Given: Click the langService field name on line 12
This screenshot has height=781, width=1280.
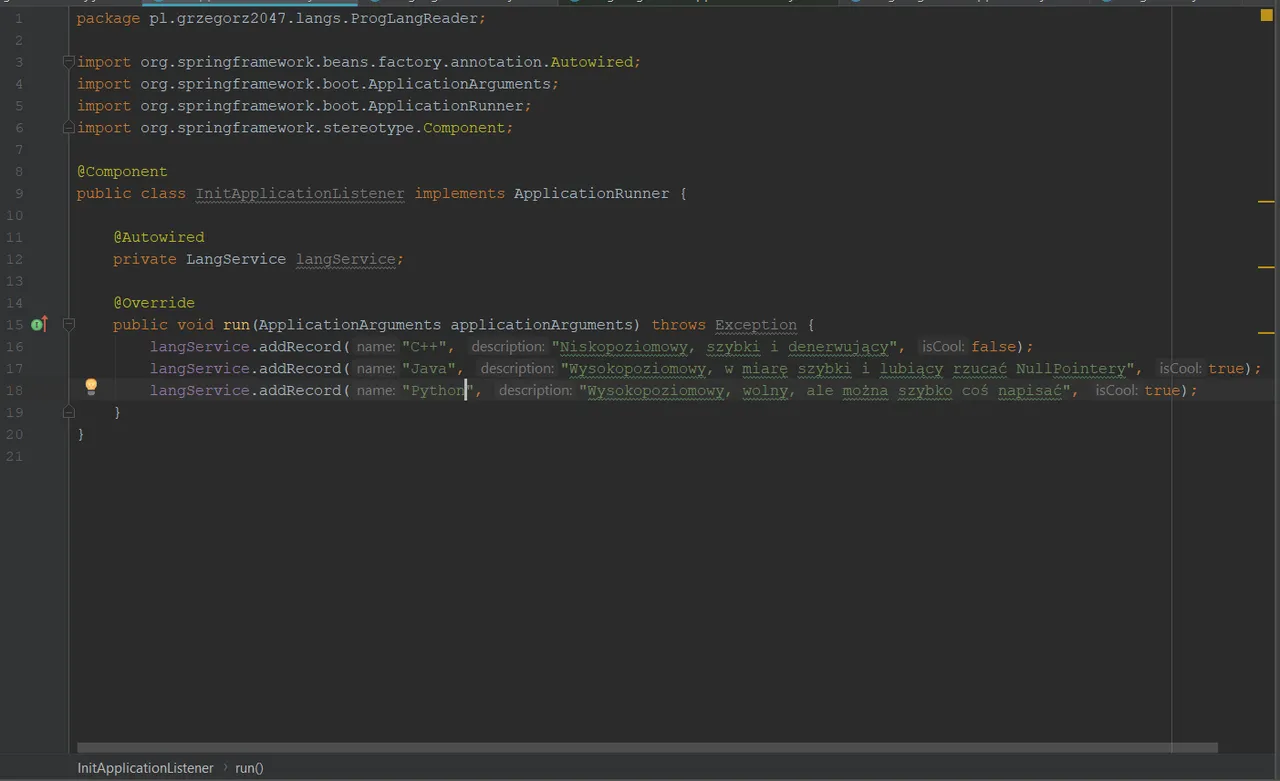Looking at the screenshot, I should (345, 259).
